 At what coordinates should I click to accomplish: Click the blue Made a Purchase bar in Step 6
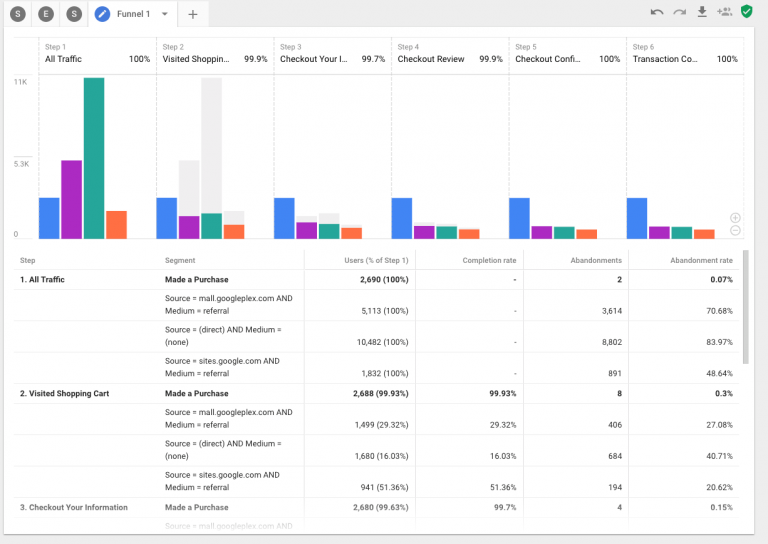tap(637, 218)
